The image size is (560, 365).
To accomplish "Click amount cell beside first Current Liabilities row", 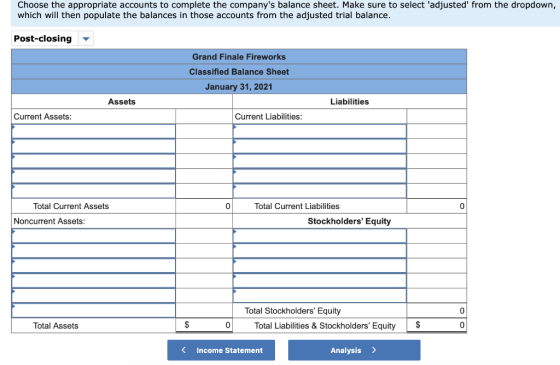I will 436,131.
